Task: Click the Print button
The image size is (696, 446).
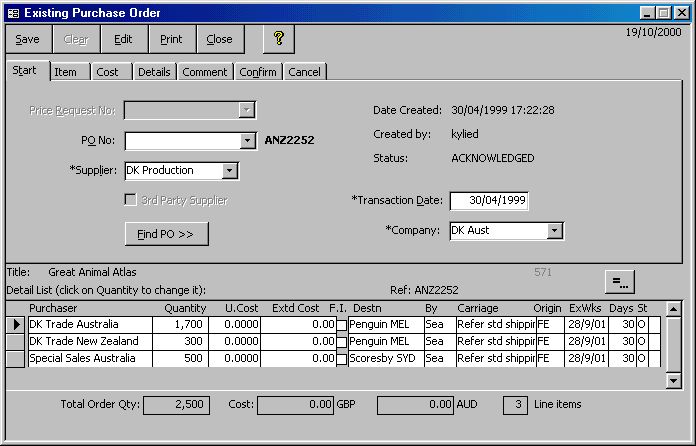Action: click(x=171, y=39)
